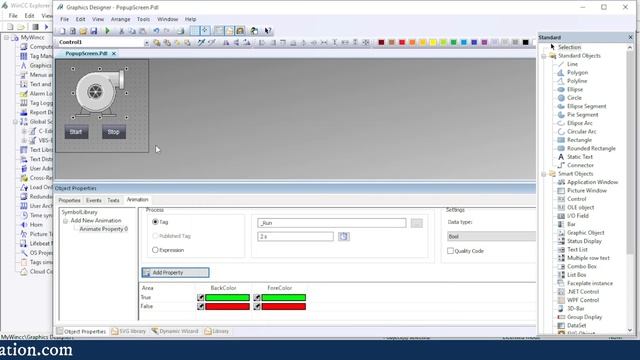This screenshot has height=360, width=640.
Task: Open the Tools menu
Action: (x=143, y=19)
